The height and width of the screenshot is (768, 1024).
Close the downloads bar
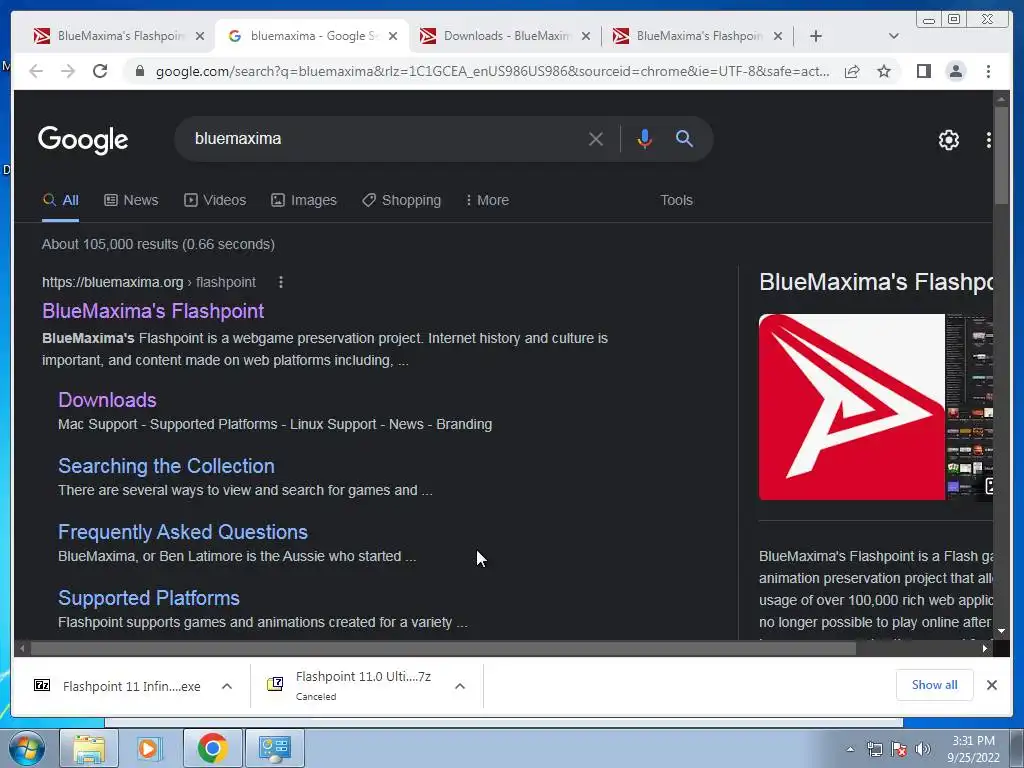(x=991, y=684)
